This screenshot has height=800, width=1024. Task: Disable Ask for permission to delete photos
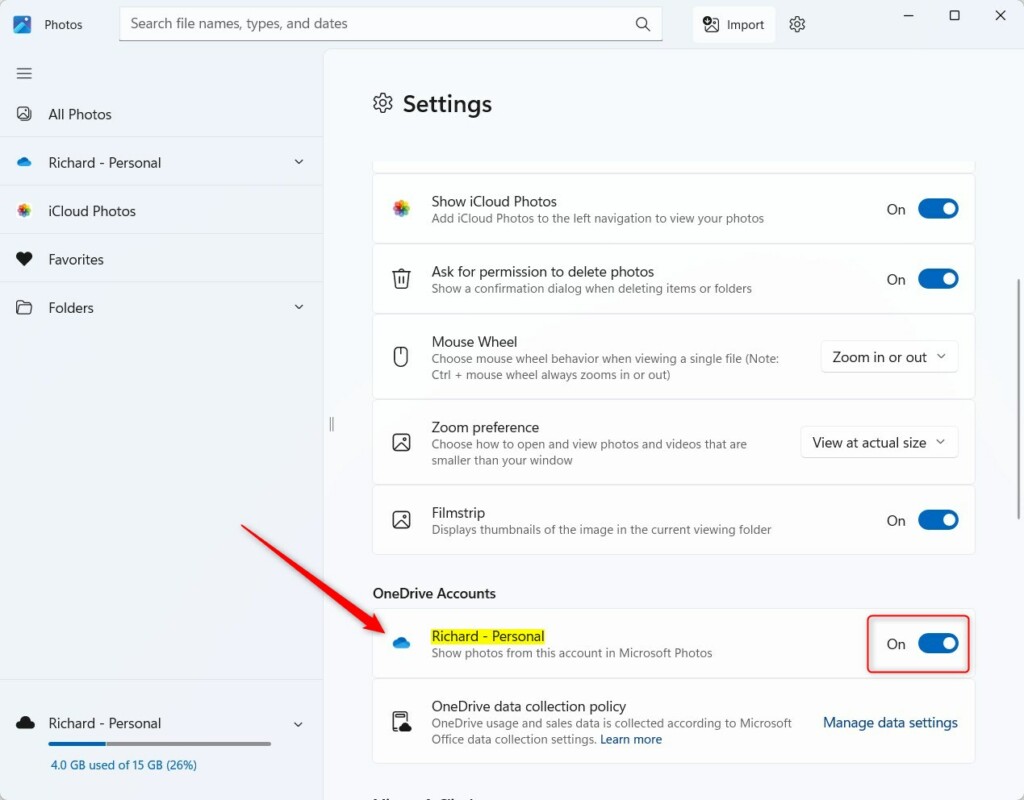[938, 279]
